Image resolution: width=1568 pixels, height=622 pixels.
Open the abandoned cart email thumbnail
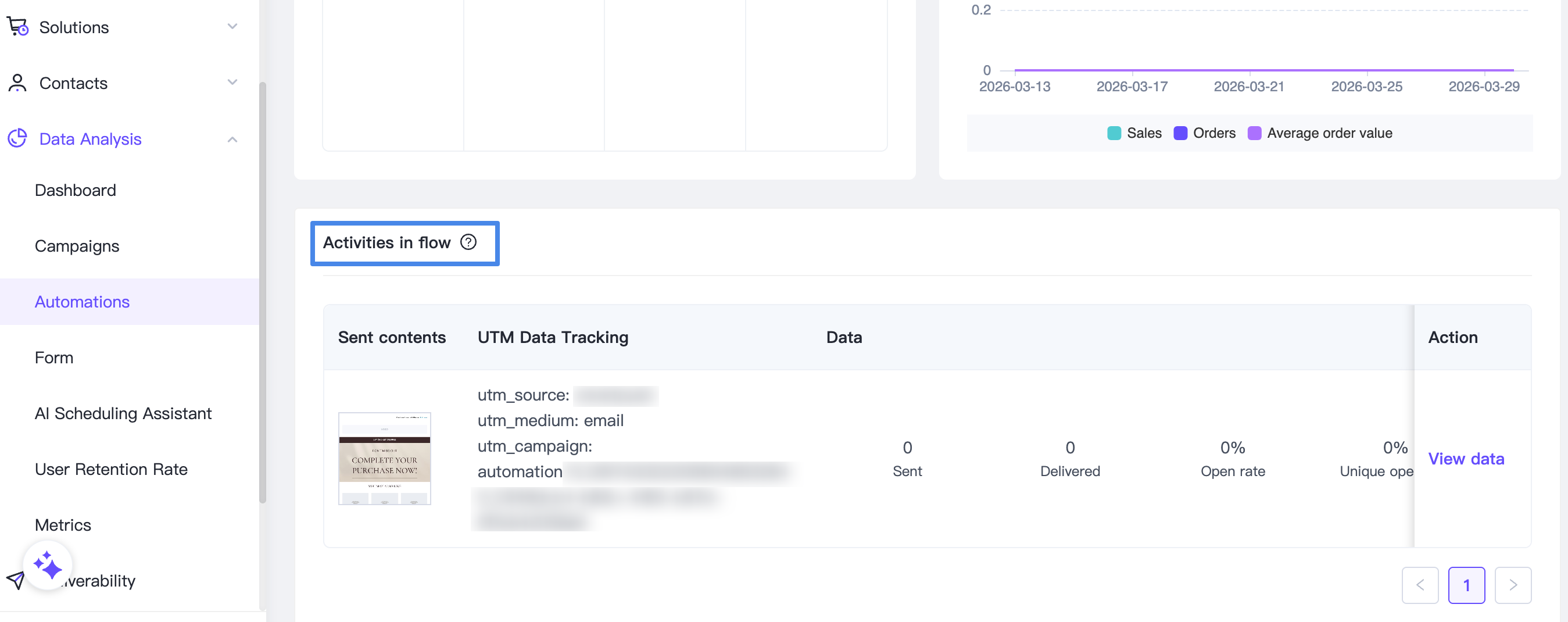pyautogui.click(x=384, y=458)
